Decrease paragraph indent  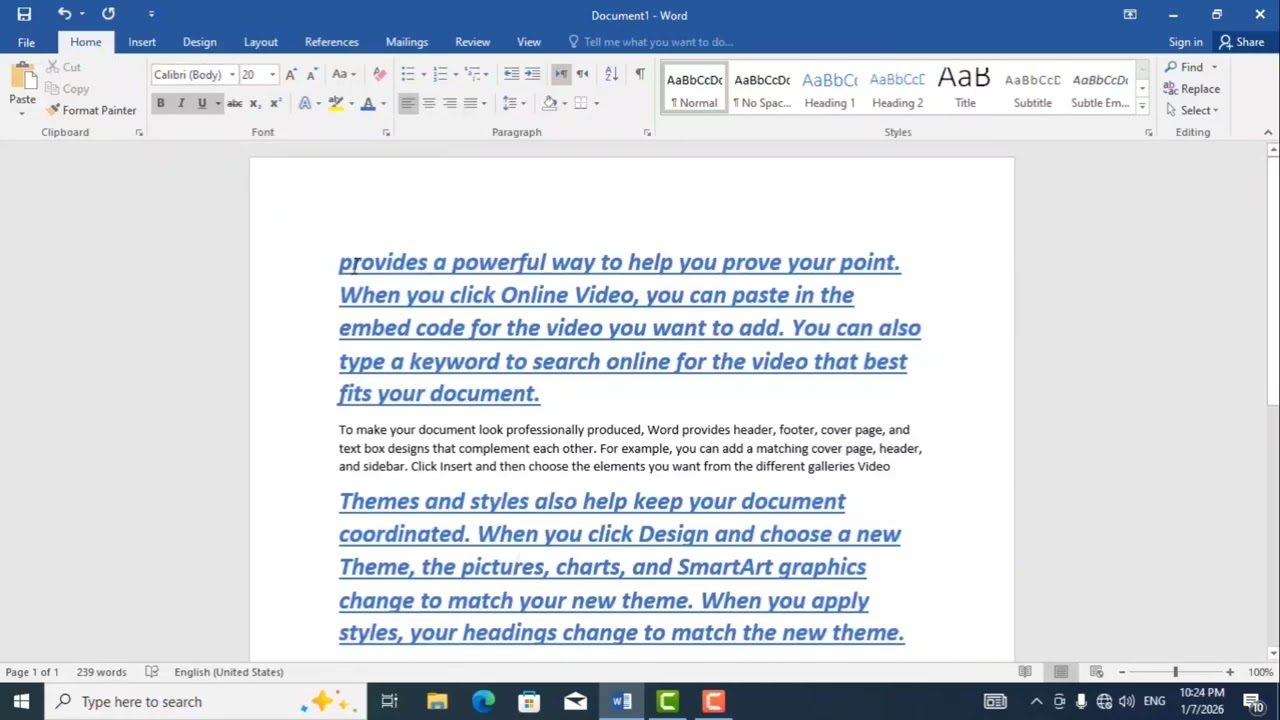(511, 74)
